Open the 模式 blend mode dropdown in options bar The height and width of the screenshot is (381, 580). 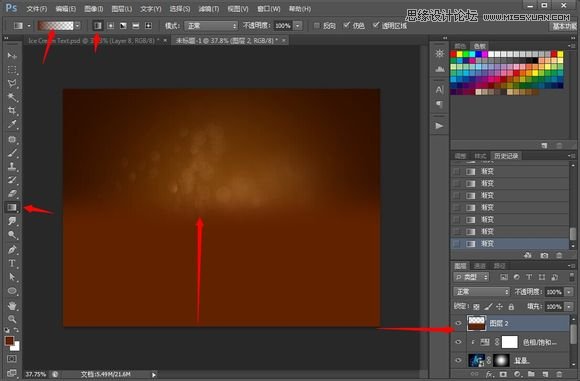coord(211,26)
